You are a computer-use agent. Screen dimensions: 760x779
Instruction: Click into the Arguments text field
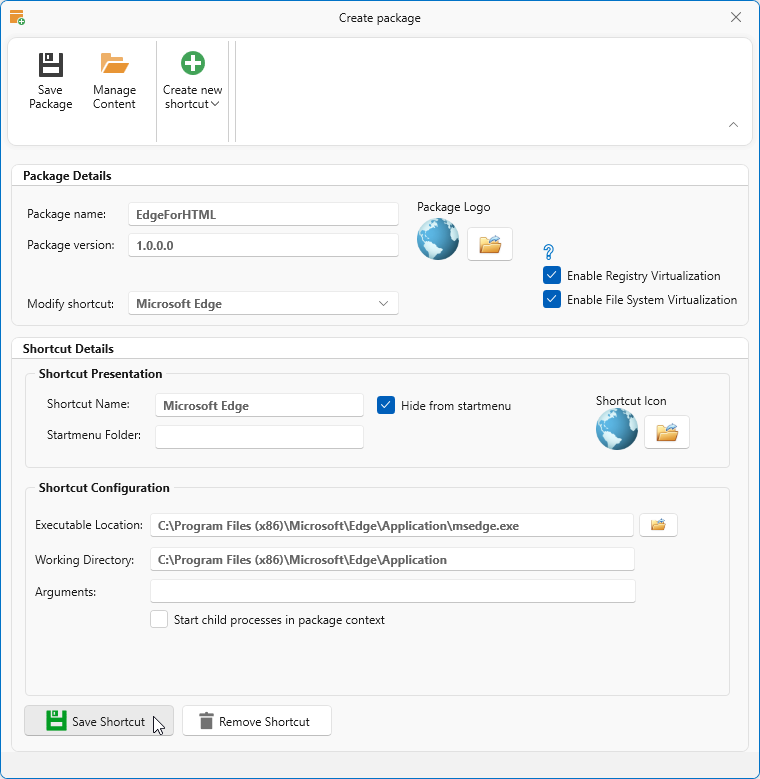(x=392, y=592)
